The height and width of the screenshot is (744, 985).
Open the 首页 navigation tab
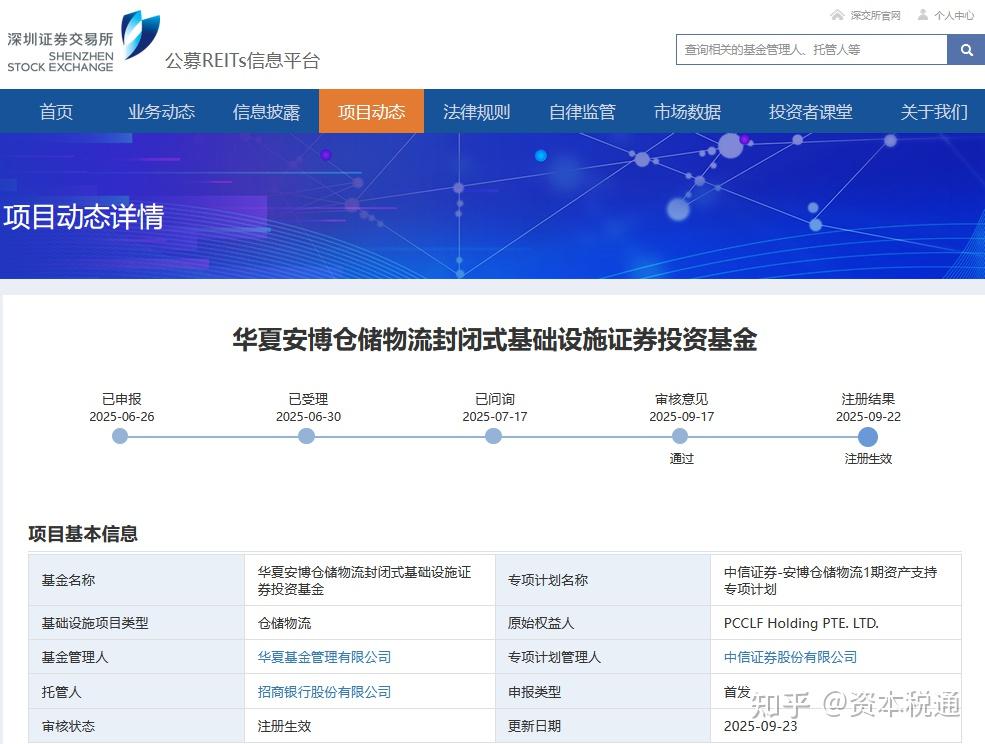56,111
